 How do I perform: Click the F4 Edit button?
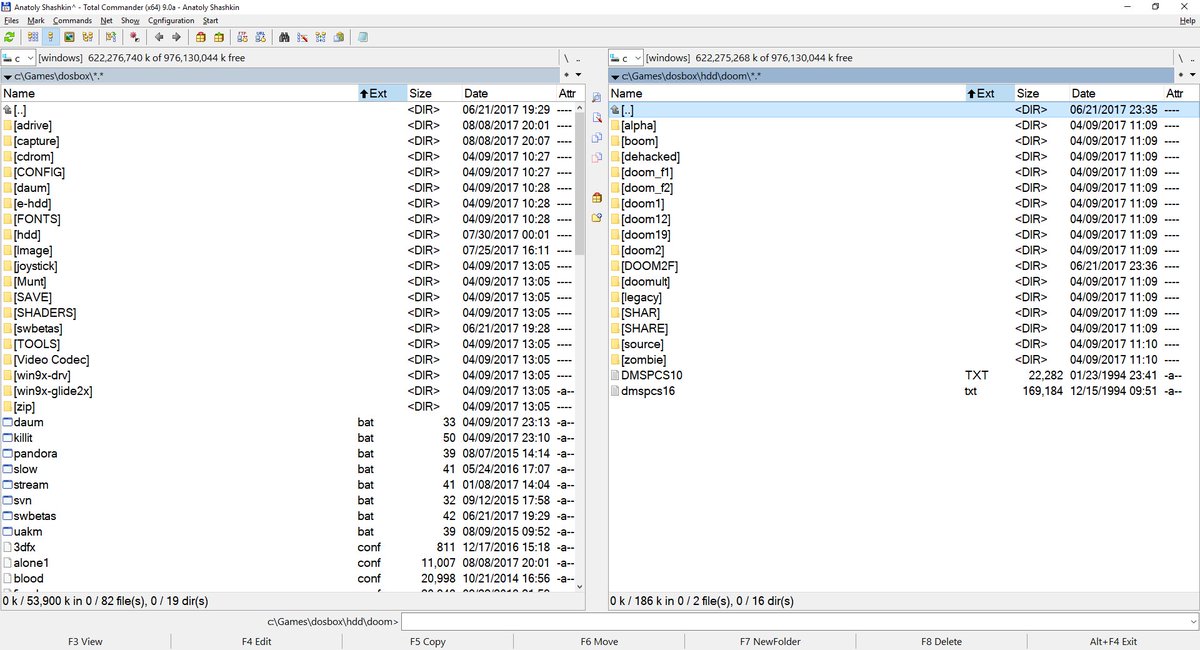click(x=256, y=641)
